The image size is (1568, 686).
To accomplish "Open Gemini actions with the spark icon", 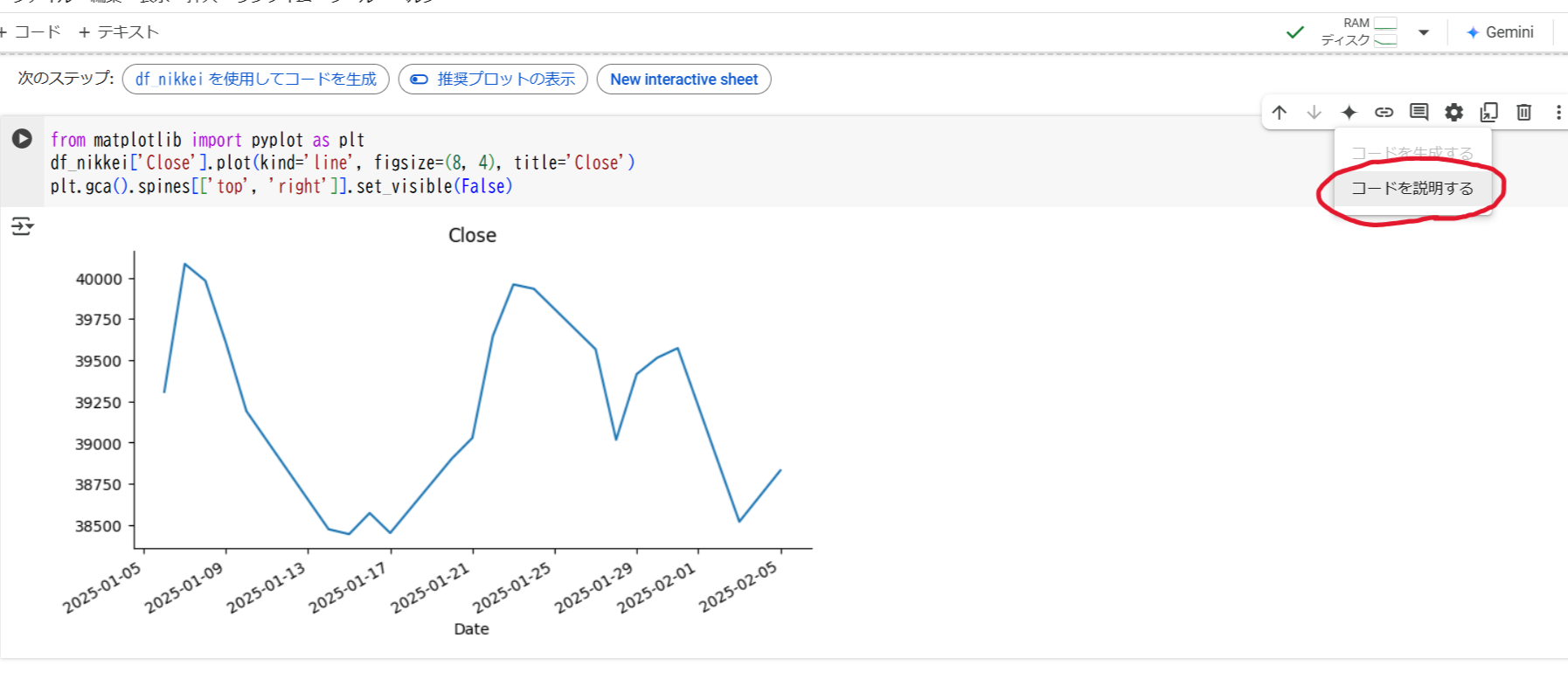I will 1349,112.
